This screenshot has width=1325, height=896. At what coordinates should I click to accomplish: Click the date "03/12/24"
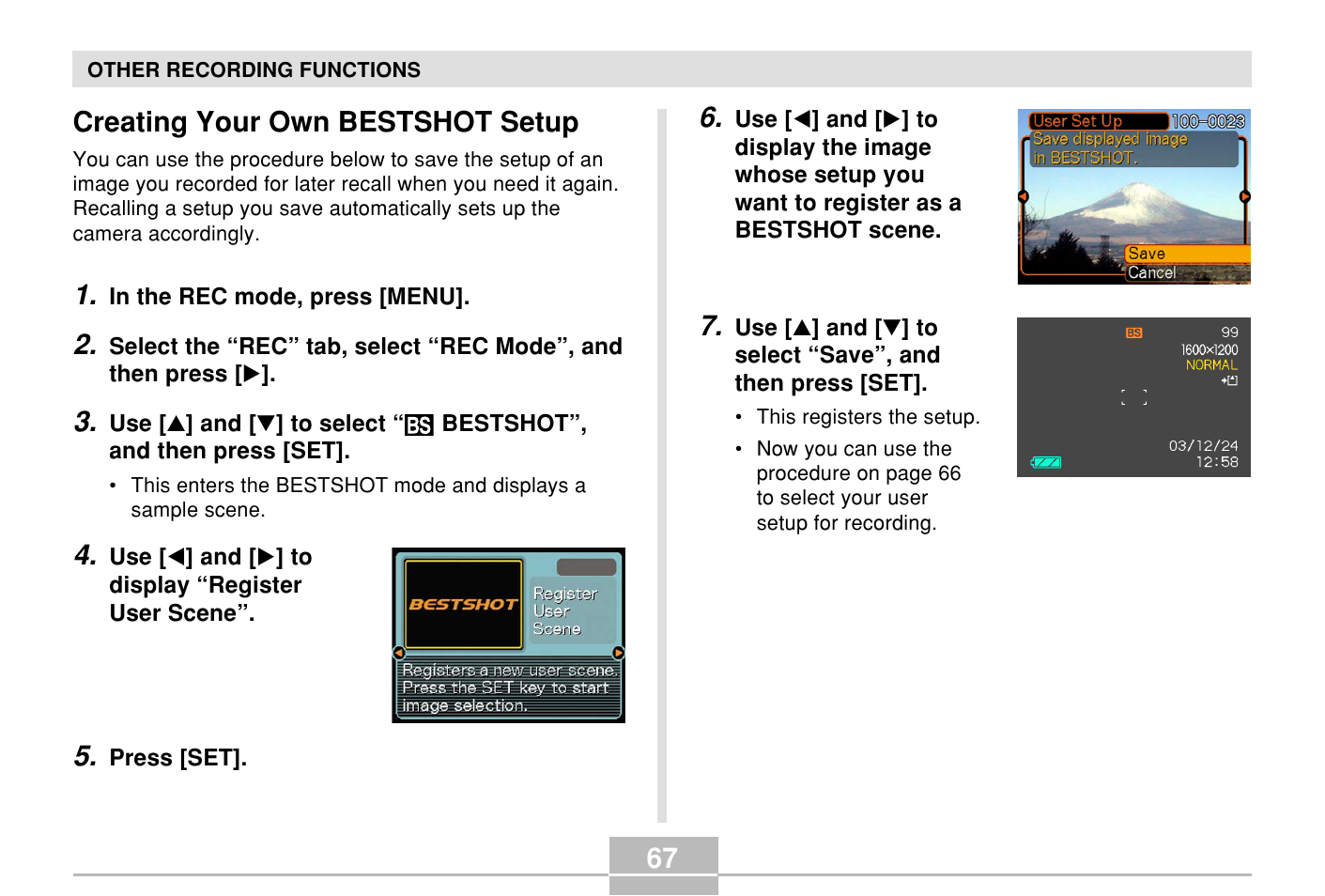point(1203,445)
